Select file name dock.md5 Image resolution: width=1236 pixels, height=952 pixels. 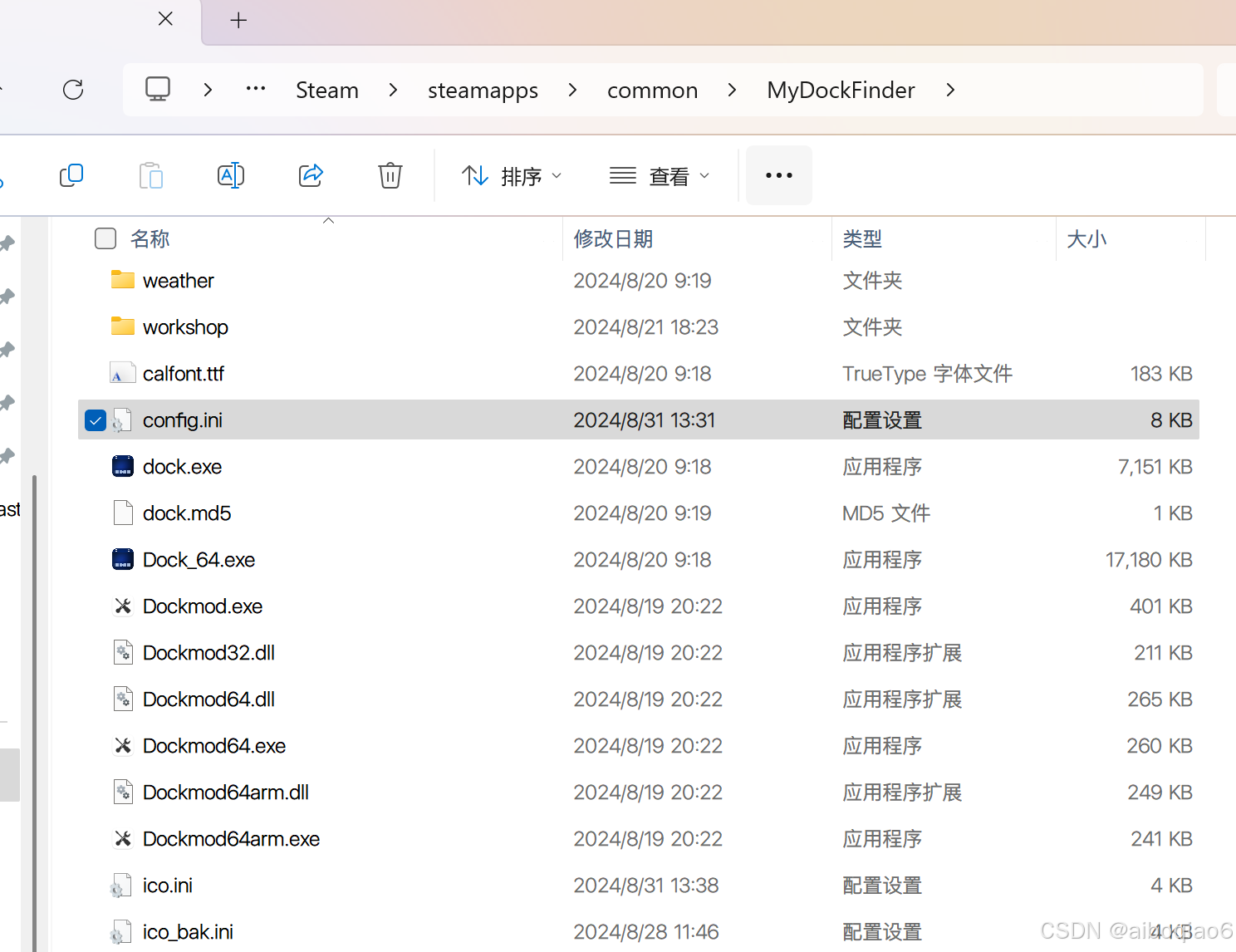(187, 513)
